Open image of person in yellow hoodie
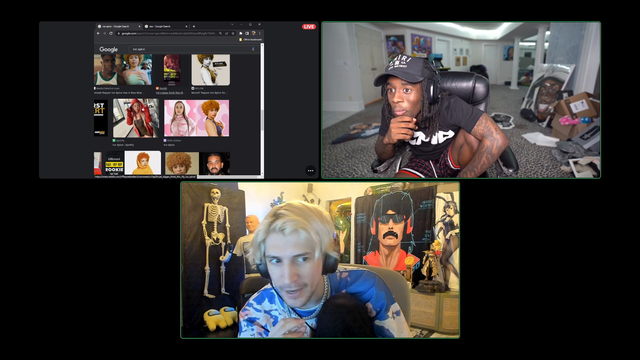This screenshot has width=640, height=360. [x=142, y=163]
